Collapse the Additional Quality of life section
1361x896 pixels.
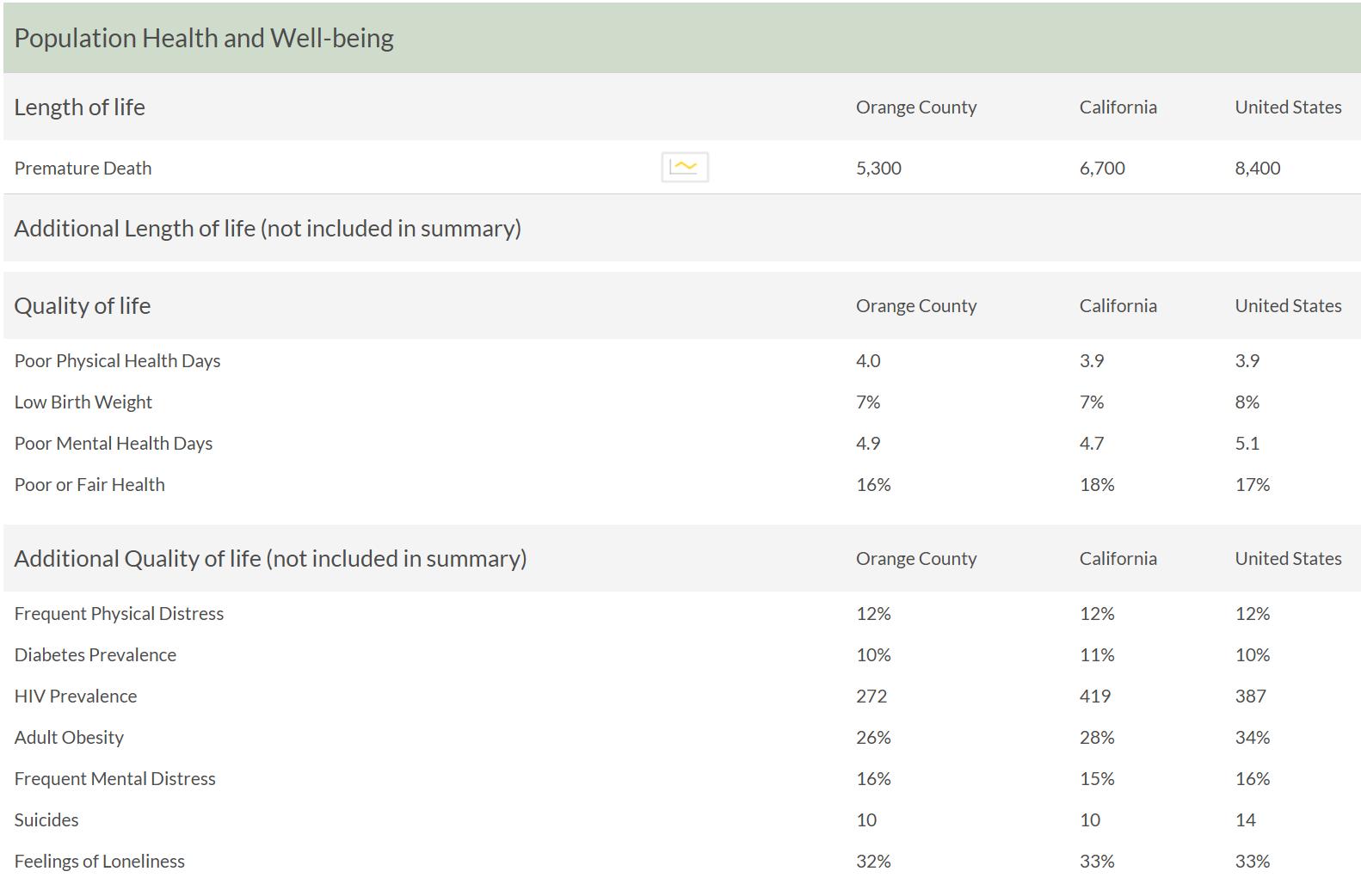[270, 559]
